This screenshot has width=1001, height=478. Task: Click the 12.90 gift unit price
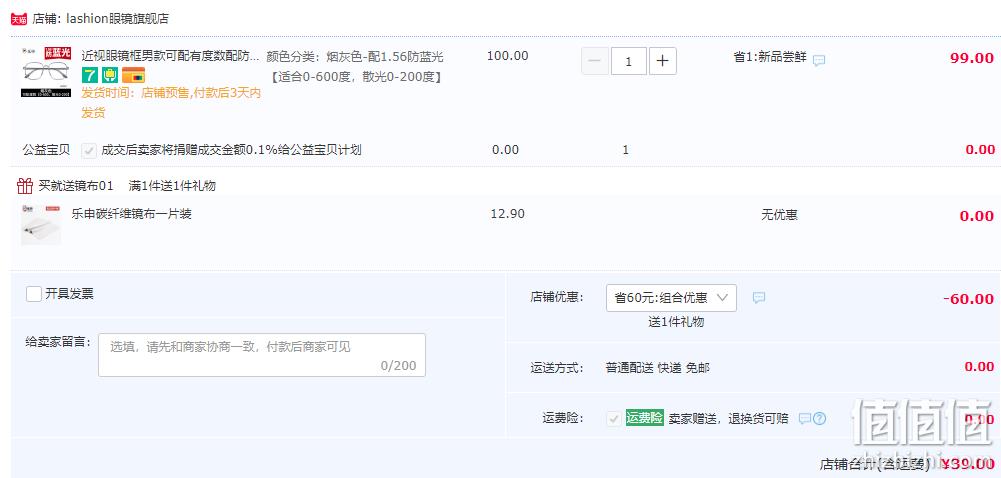pyautogui.click(x=508, y=214)
